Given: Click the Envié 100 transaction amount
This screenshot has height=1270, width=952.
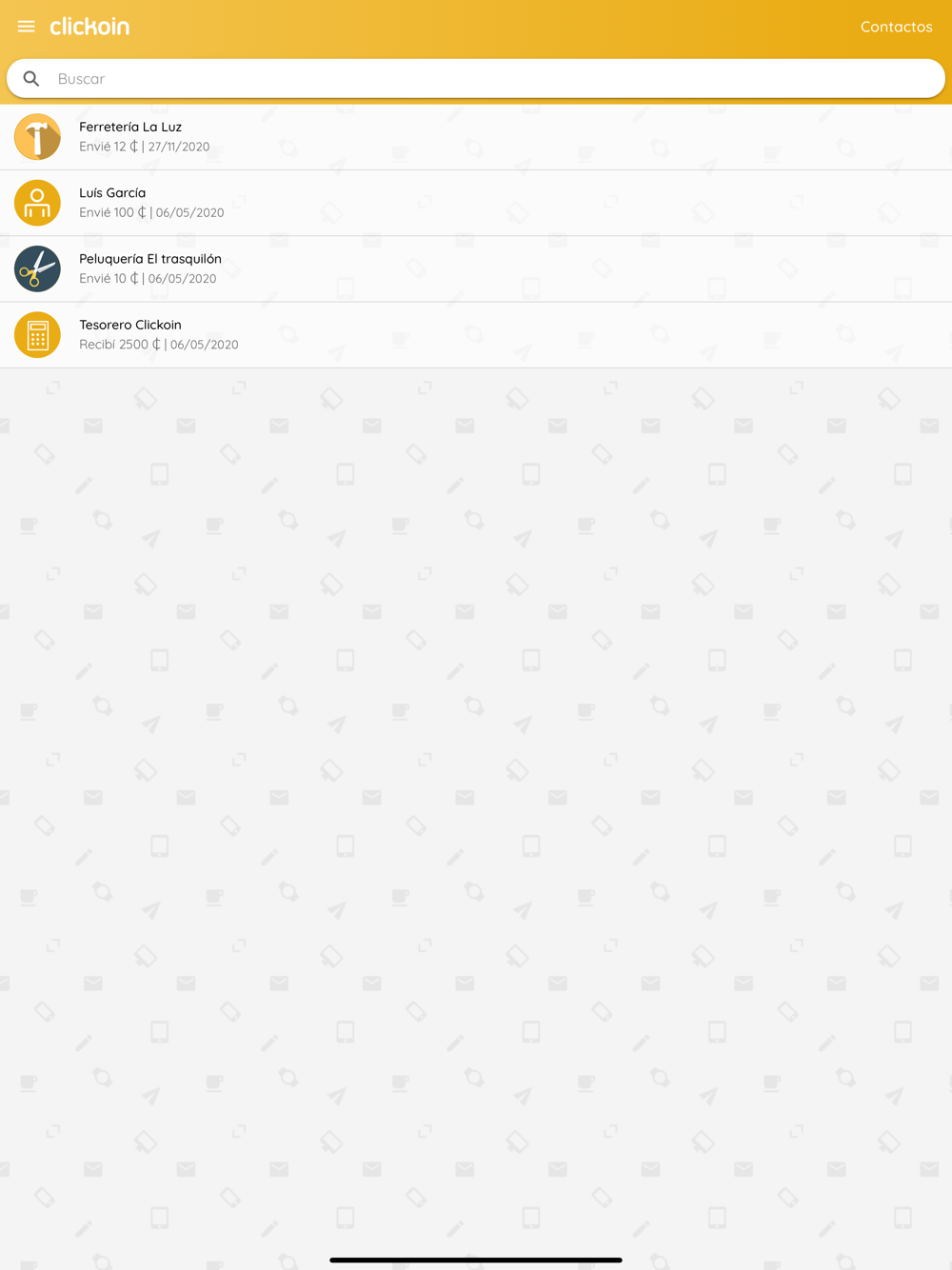Looking at the screenshot, I should pos(112,212).
